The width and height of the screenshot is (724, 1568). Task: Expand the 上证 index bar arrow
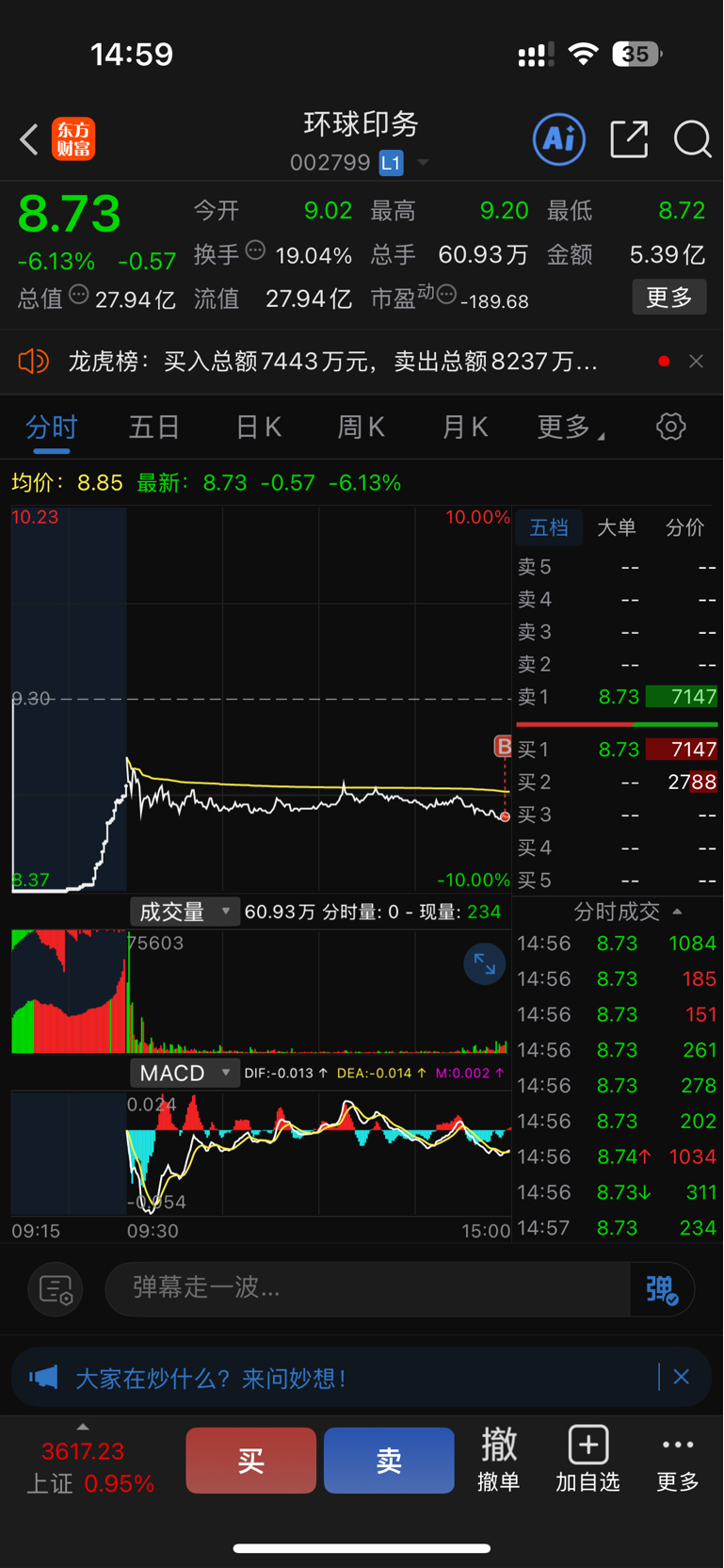pos(83,1427)
